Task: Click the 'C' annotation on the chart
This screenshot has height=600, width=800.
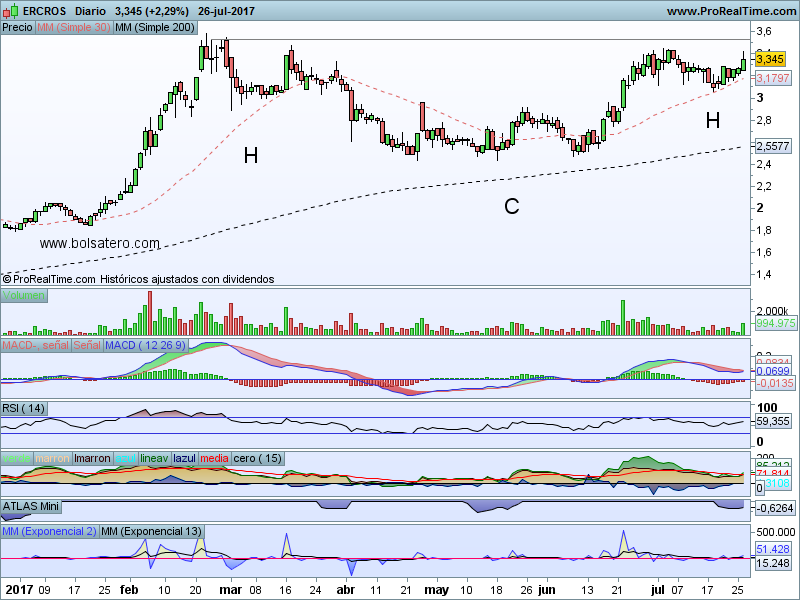Action: click(x=511, y=207)
